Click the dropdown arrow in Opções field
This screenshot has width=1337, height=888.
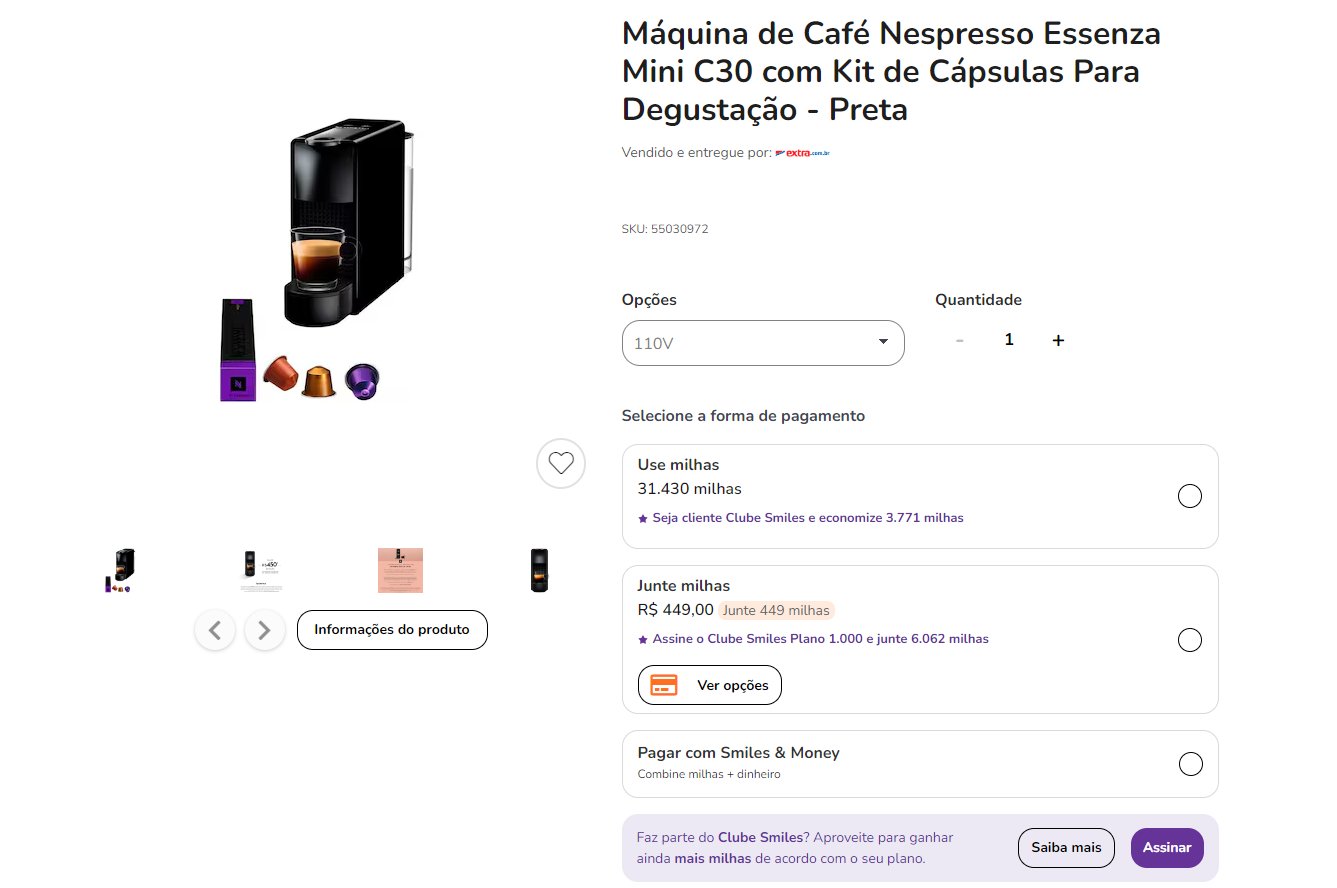click(x=883, y=342)
